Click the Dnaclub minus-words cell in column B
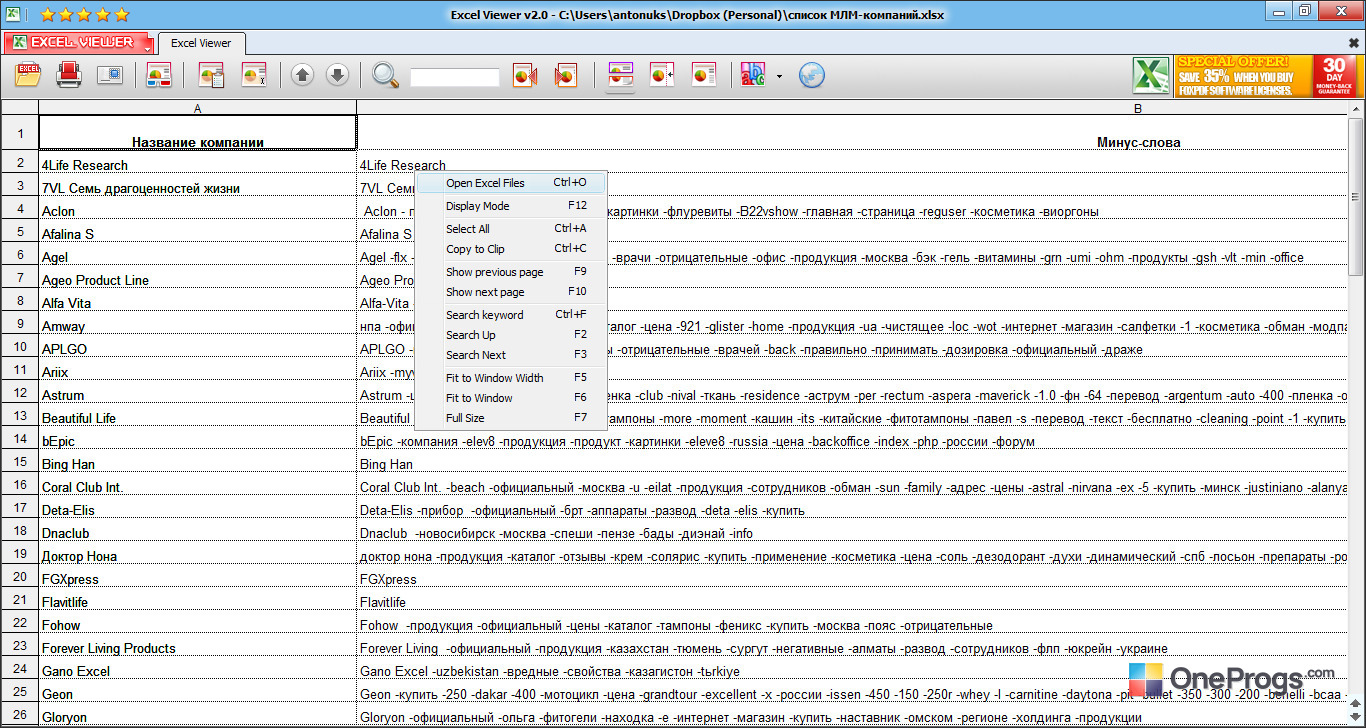The image size is (1366, 728). coord(853,532)
